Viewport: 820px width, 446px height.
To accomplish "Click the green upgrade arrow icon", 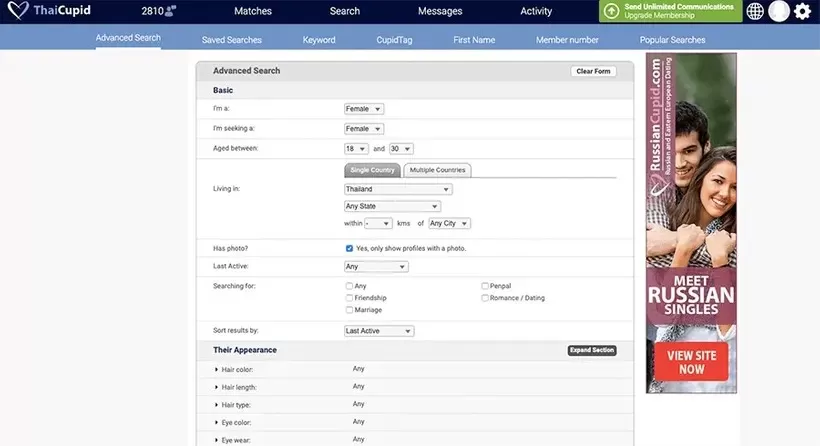I will point(611,11).
